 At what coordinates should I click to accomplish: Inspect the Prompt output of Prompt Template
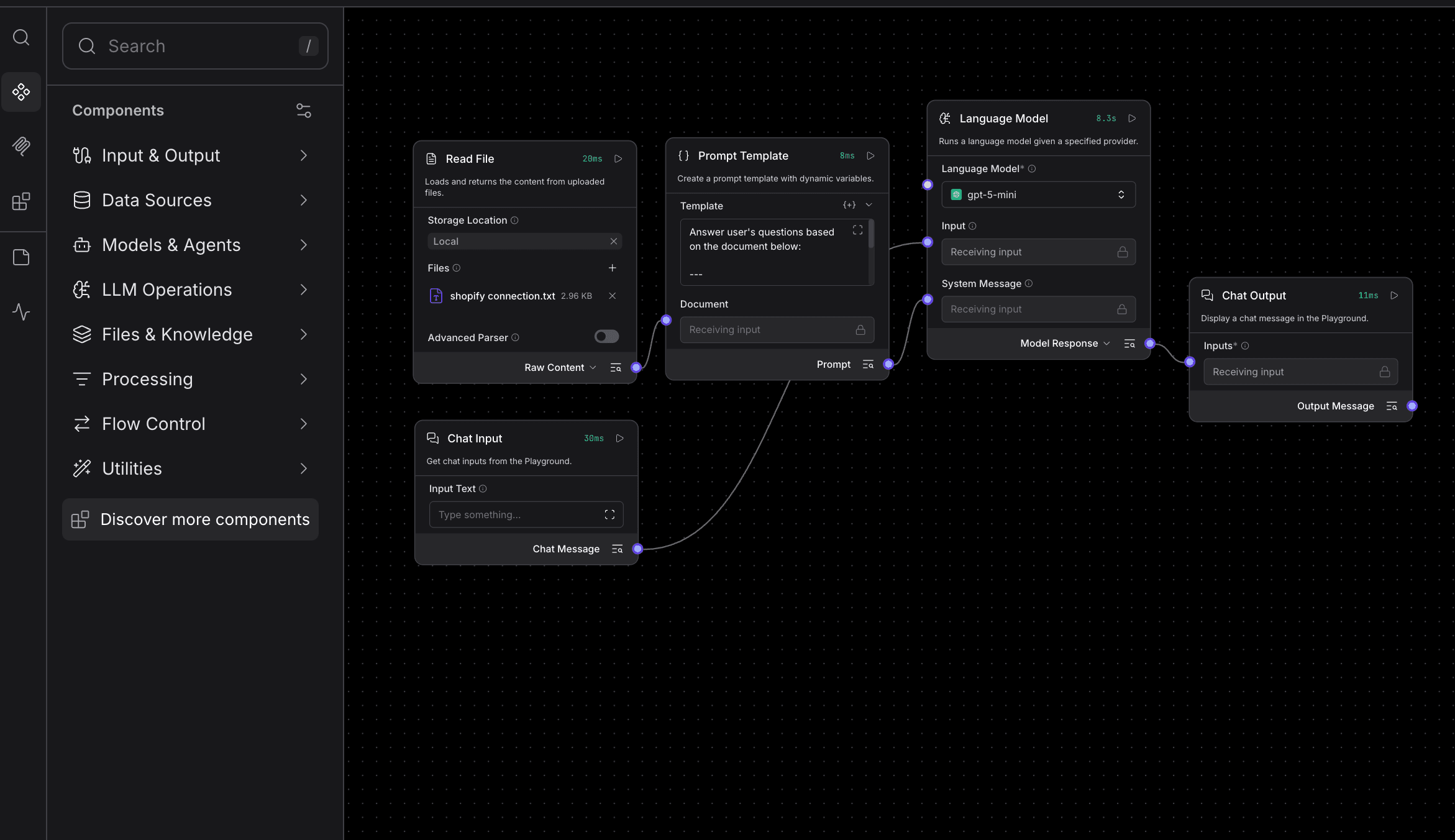tap(868, 365)
